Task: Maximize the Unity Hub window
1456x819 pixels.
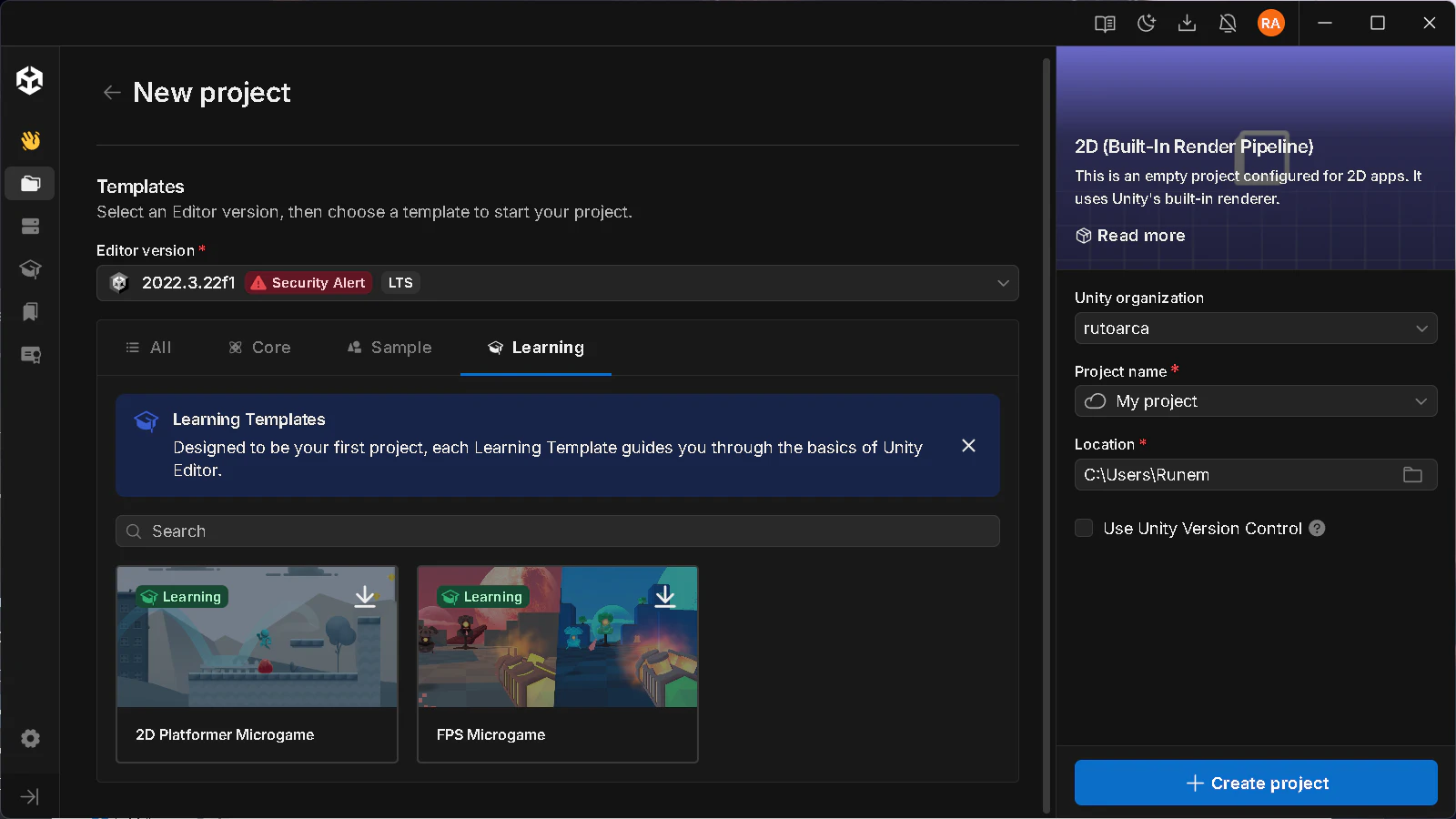Action: coord(1378,24)
